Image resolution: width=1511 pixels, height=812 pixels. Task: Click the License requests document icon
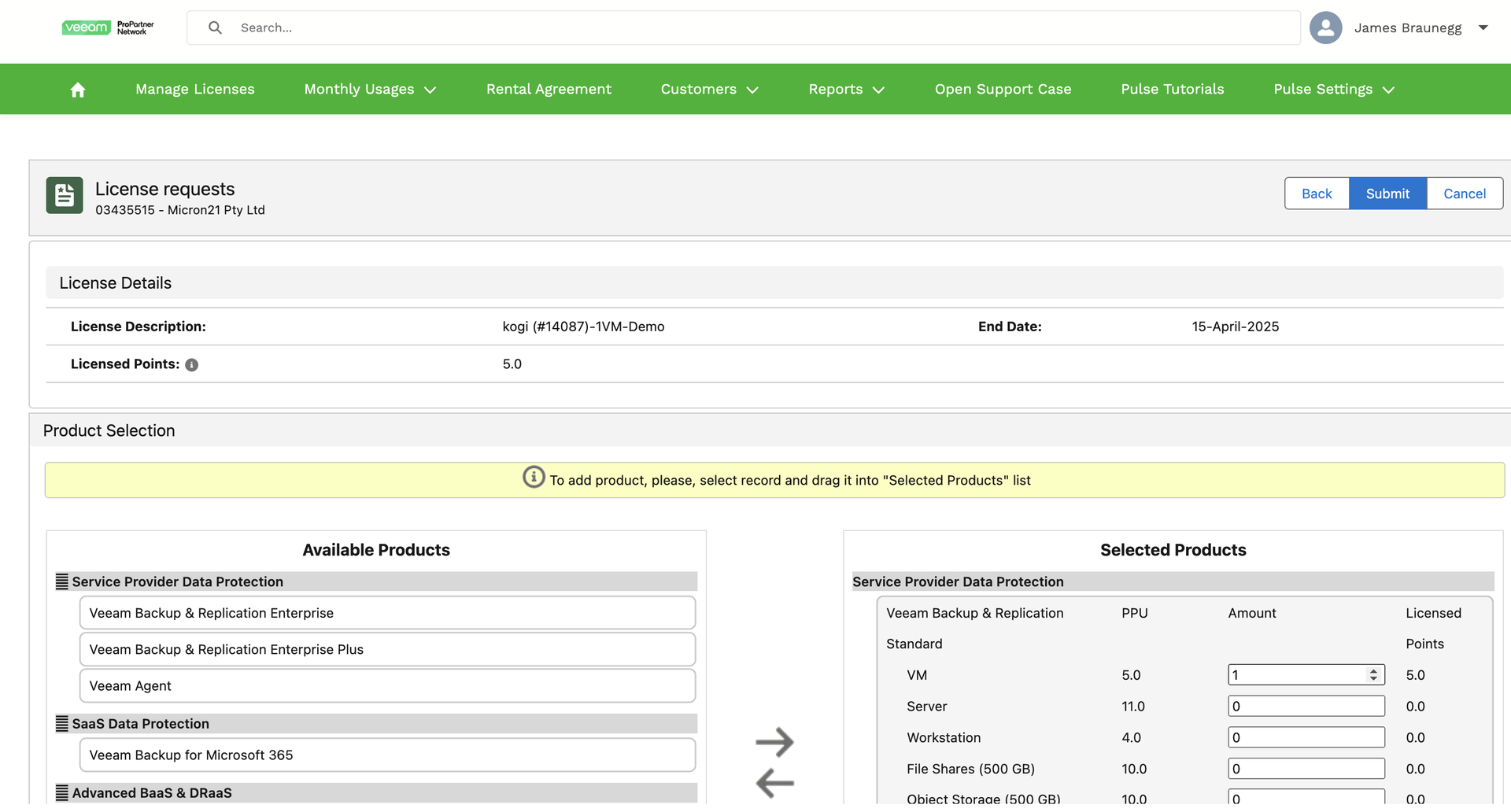coord(65,195)
